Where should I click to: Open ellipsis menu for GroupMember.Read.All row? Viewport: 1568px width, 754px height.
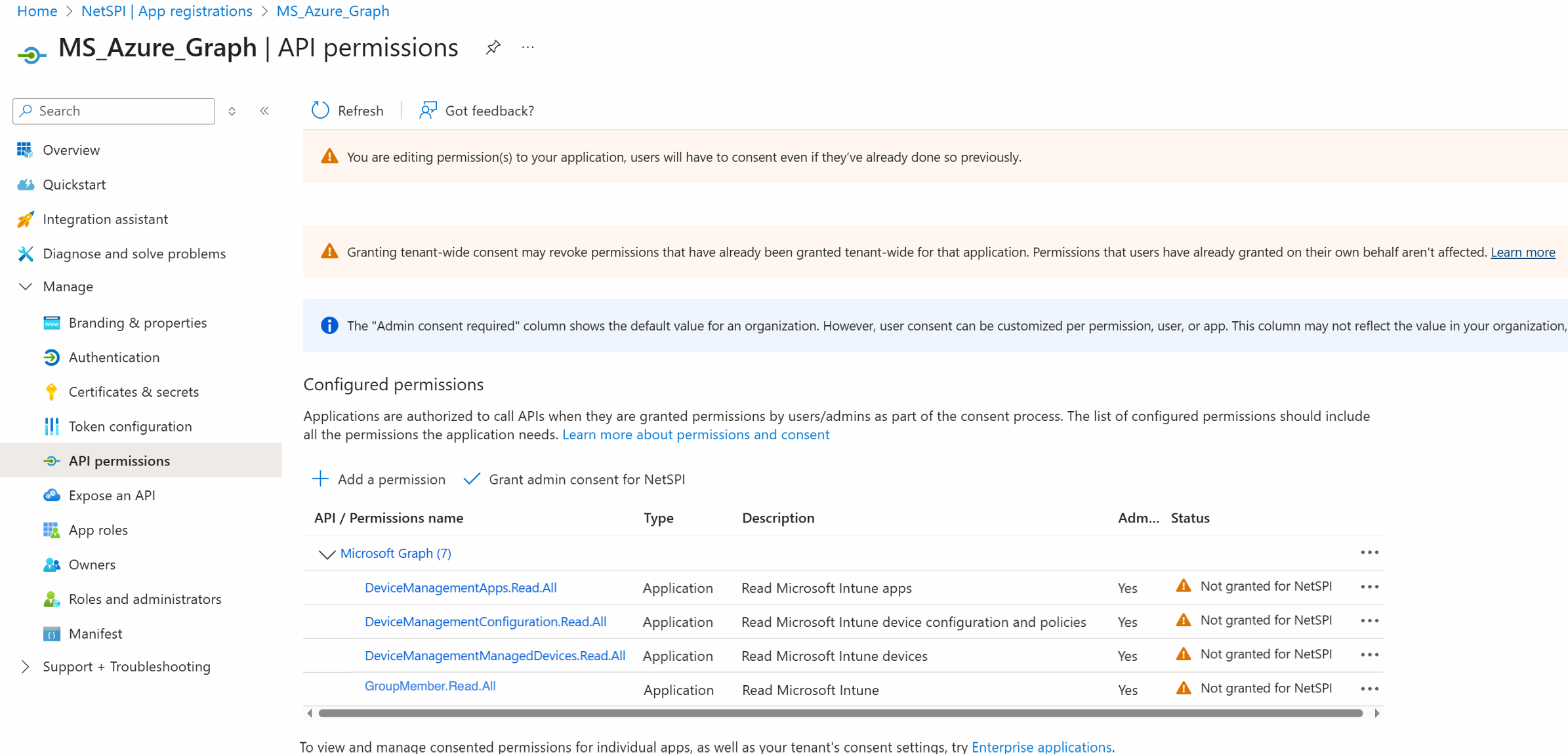point(1369,689)
